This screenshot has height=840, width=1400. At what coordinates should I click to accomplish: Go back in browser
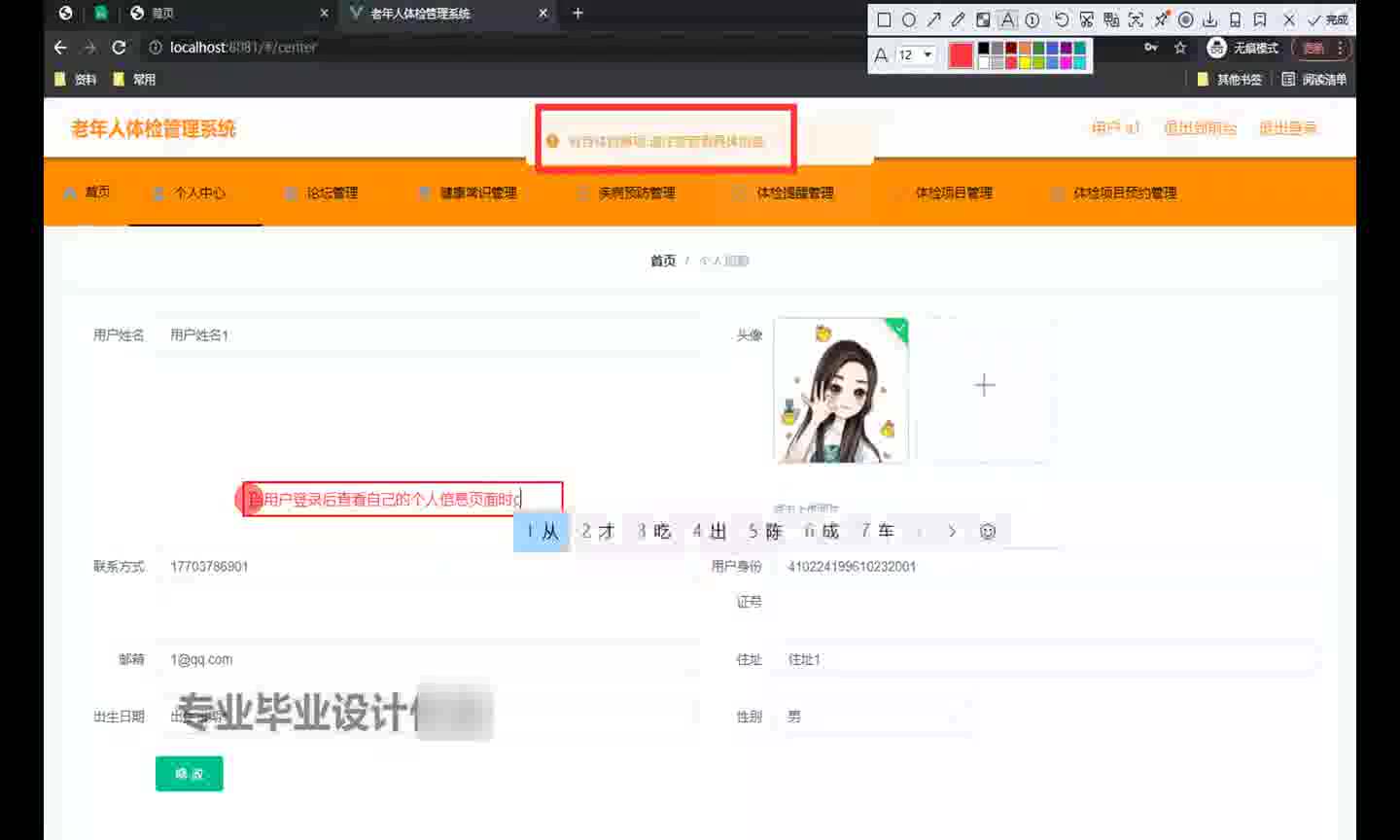tap(60, 47)
